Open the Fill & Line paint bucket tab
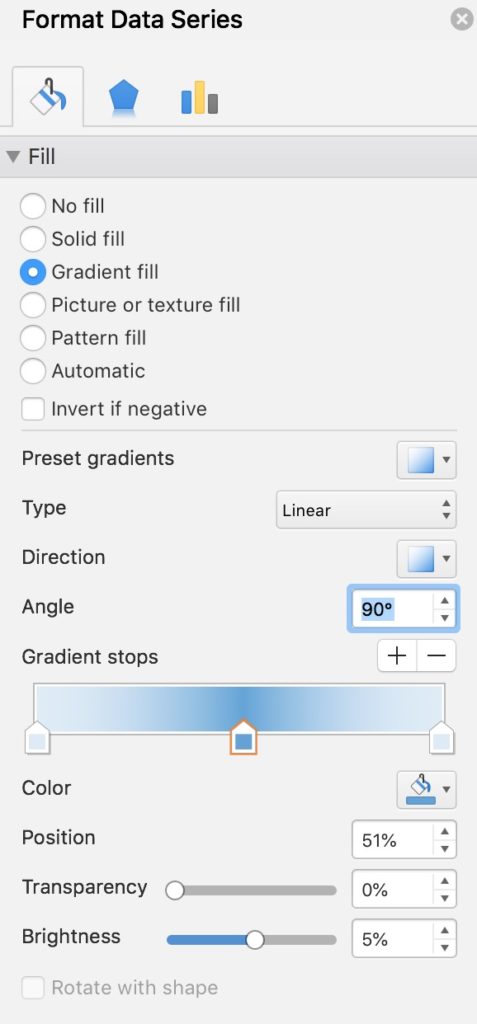The height and width of the screenshot is (1024, 477). coord(48,97)
